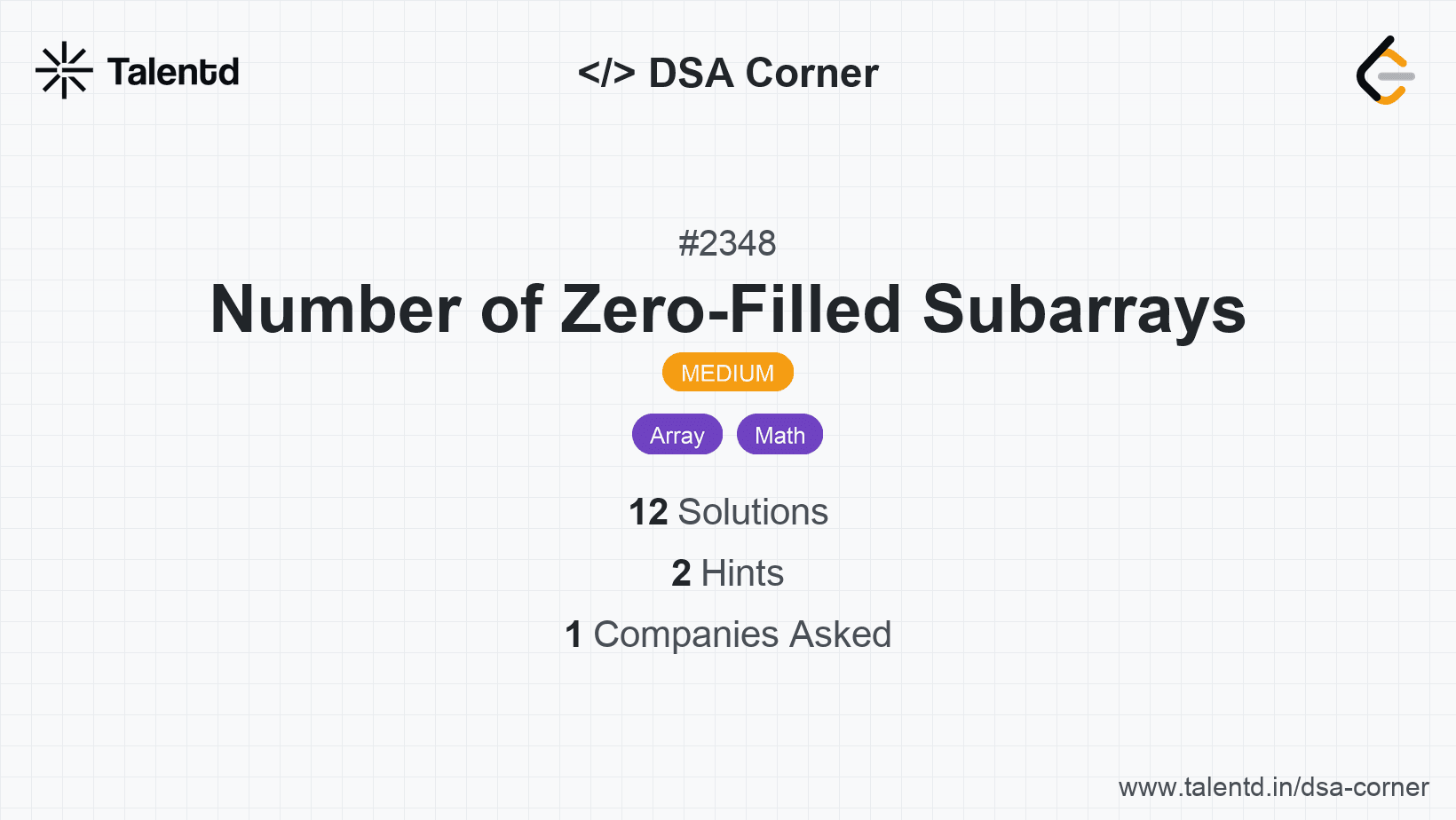The width and height of the screenshot is (1456, 820).
Task: Click the bold 12 solutions count
Action: click(x=647, y=512)
